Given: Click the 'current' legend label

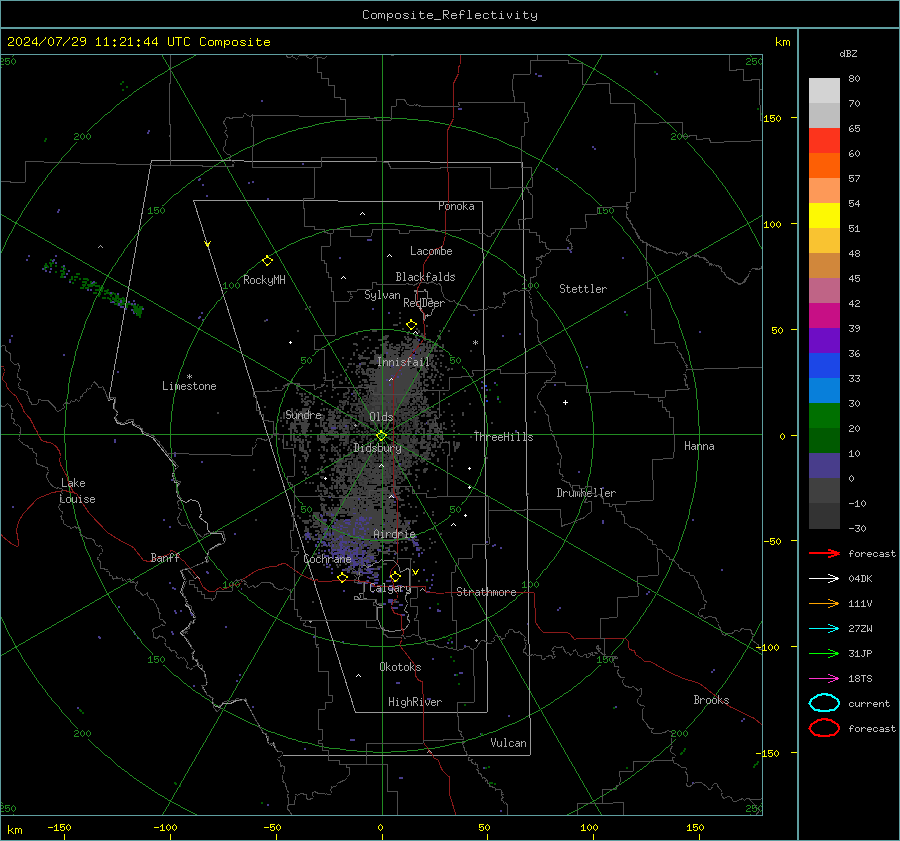Looking at the screenshot, I should (x=869, y=703).
